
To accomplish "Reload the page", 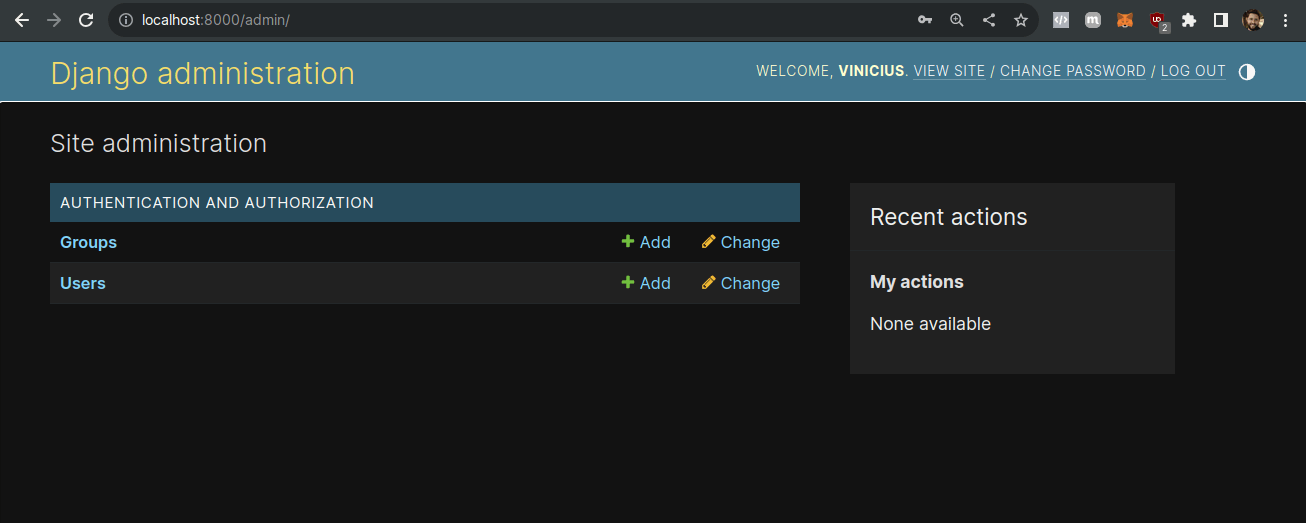I will [86, 20].
